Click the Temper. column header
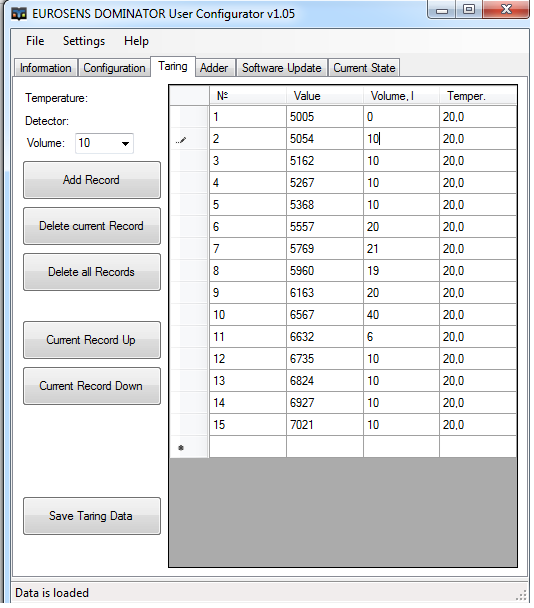 pyautogui.click(x=478, y=95)
